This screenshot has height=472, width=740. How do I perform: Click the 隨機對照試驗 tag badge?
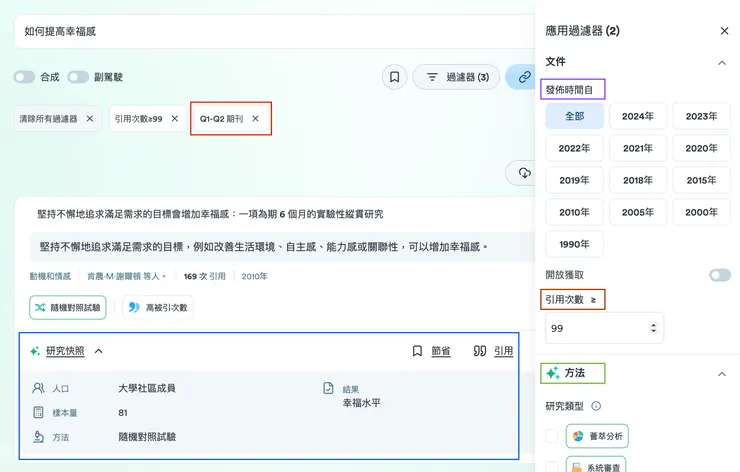(x=67, y=308)
